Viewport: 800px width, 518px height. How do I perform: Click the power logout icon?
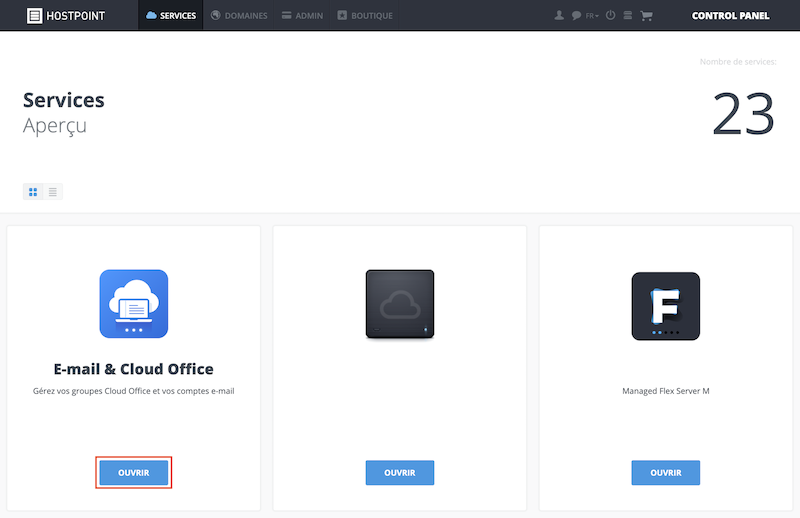point(610,15)
